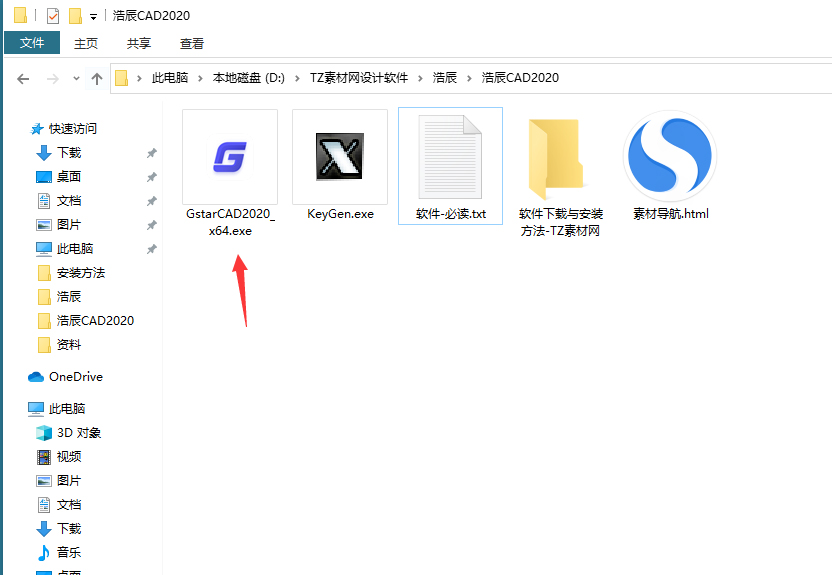Screen dimensions: 832x575
Task: Open the 安装方法 folder in sidebar
Action: click(x=81, y=273)
